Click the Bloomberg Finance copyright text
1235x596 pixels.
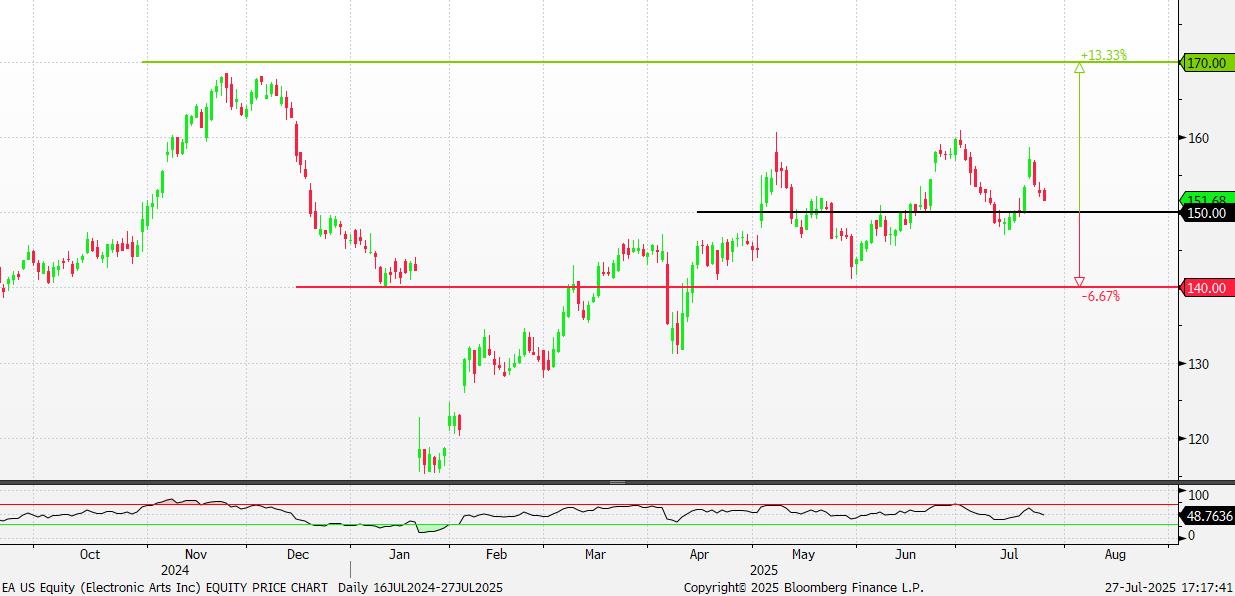point(803,587)
